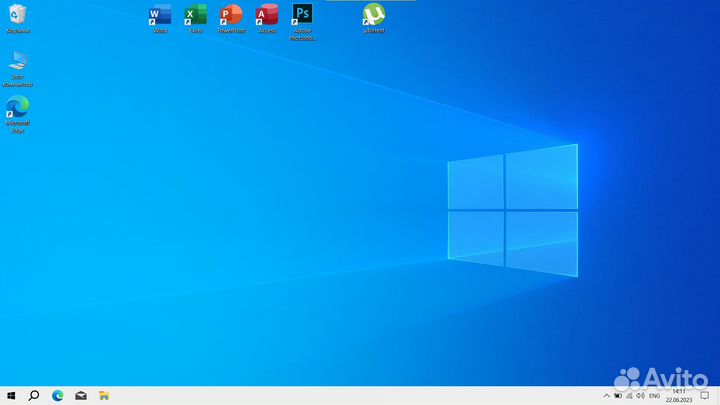
Task: Select the Microsoft Edge desktop shortcut
Action: pyautogui.click(x=17, y=114)
